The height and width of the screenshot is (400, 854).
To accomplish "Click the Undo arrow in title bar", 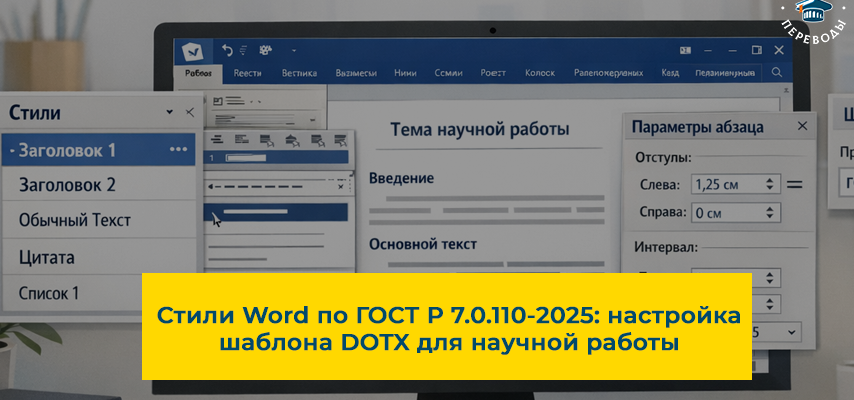I will click(227, 49).
